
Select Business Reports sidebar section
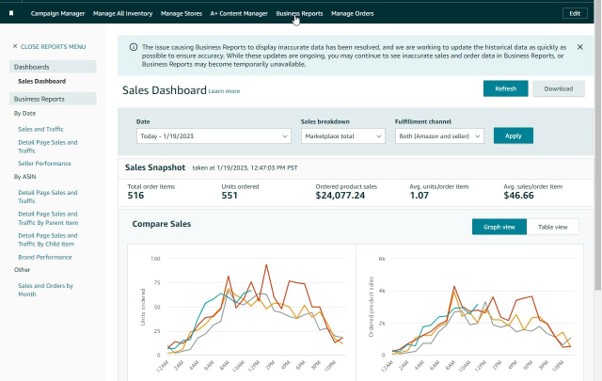pos(53,99)
